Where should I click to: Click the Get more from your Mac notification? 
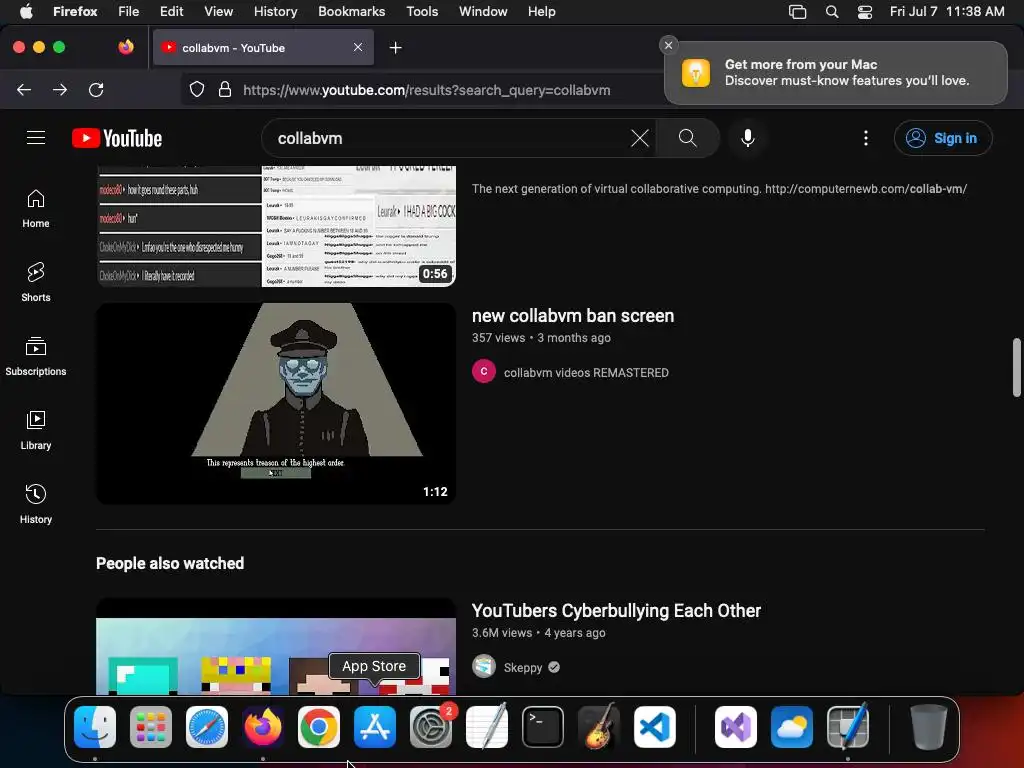point(836,72)
